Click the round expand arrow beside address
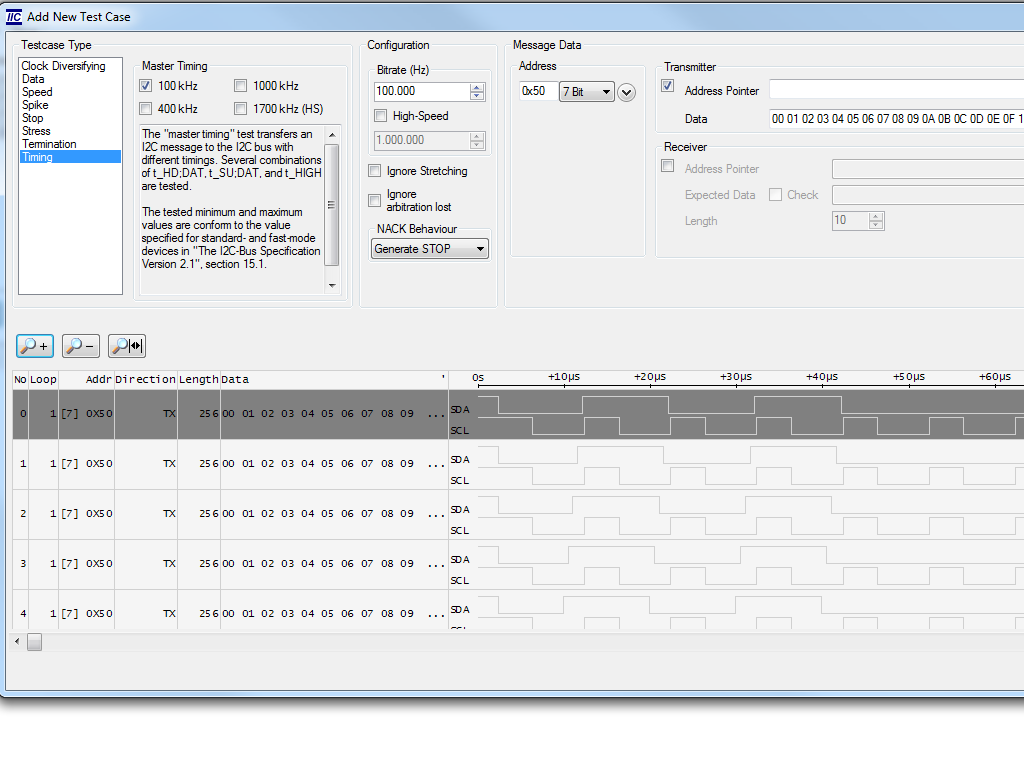1024x768 pixels. [x=627, y=92]
